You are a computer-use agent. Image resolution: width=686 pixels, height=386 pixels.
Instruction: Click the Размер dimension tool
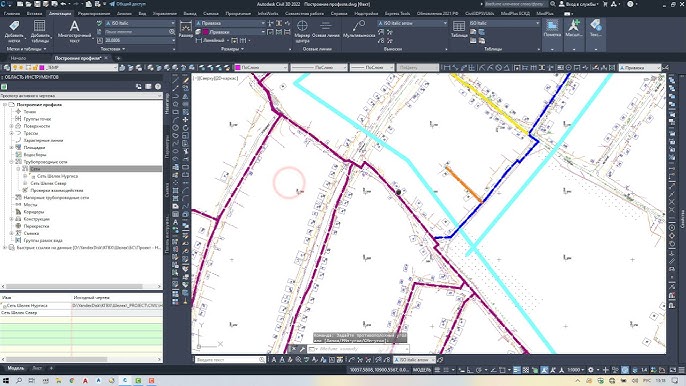click(x=186, y=29)
